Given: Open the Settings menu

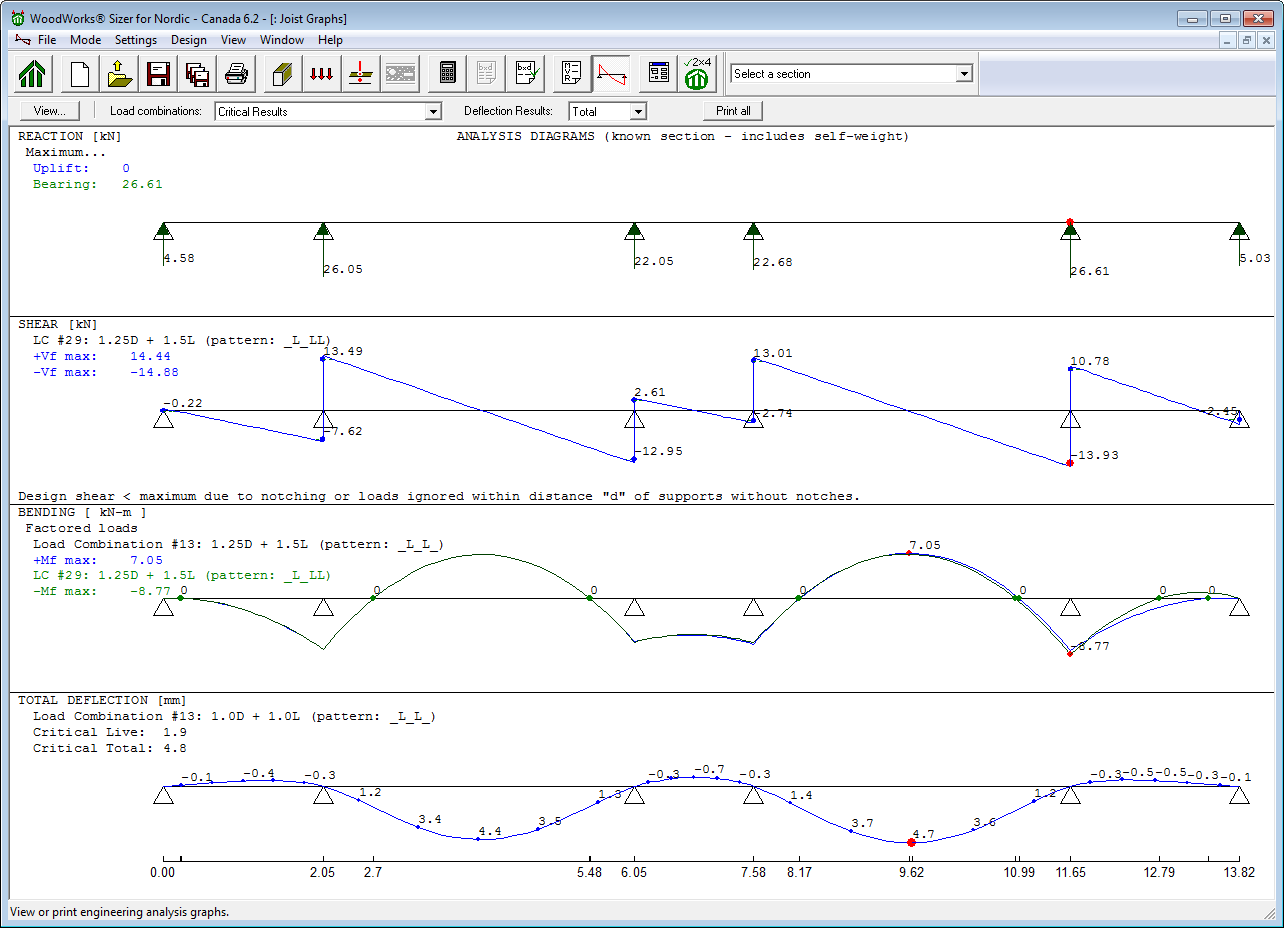Looking at the screenshot, I should click(136, 40).
